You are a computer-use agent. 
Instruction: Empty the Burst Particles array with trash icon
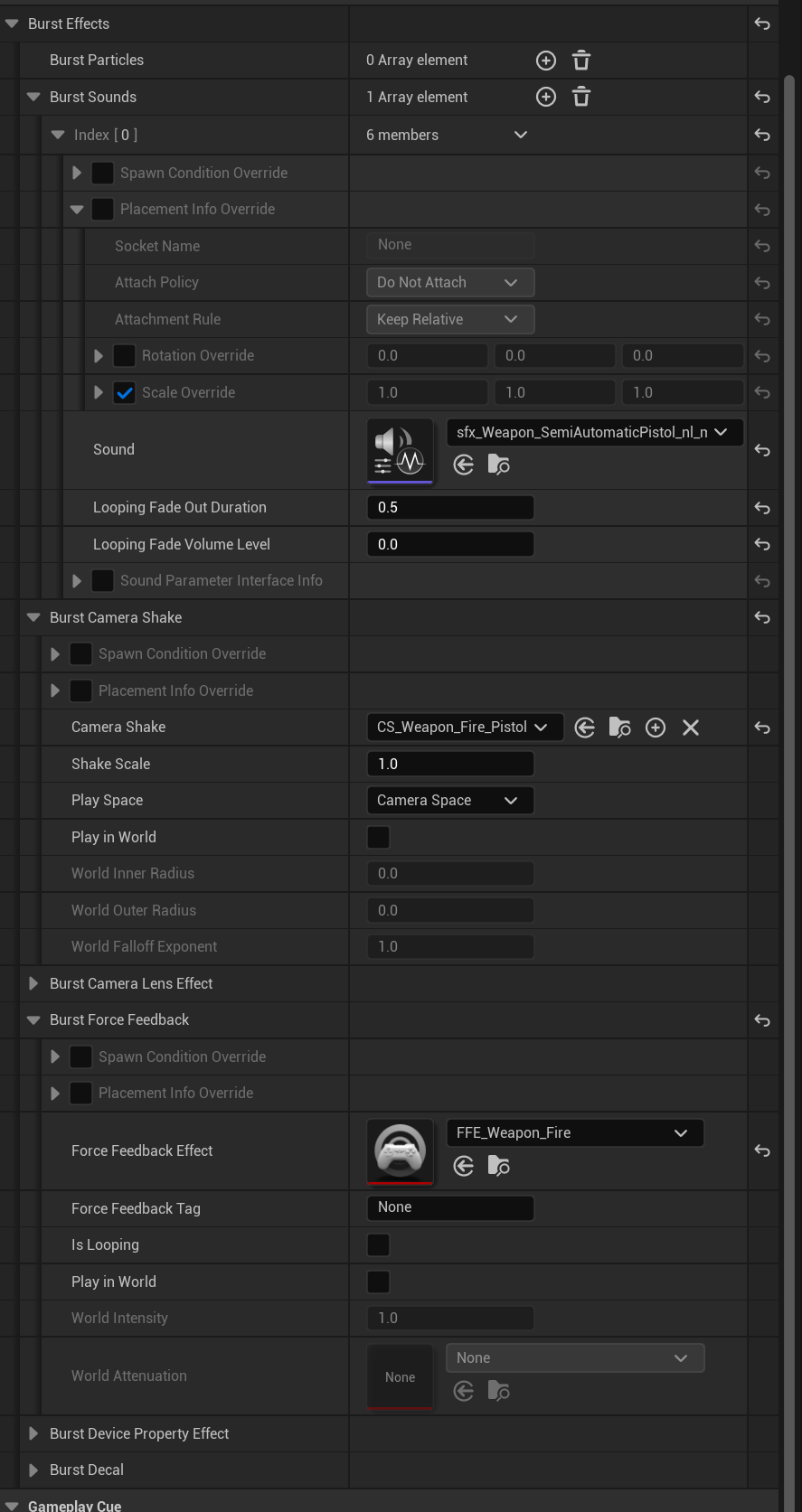(581, 61)
